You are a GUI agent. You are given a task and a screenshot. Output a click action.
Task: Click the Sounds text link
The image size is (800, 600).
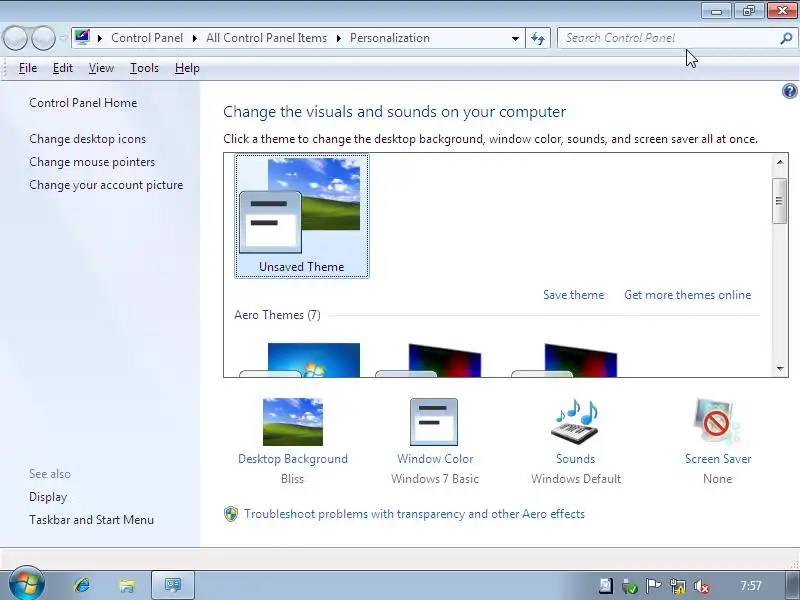click(x=576, y=459)
